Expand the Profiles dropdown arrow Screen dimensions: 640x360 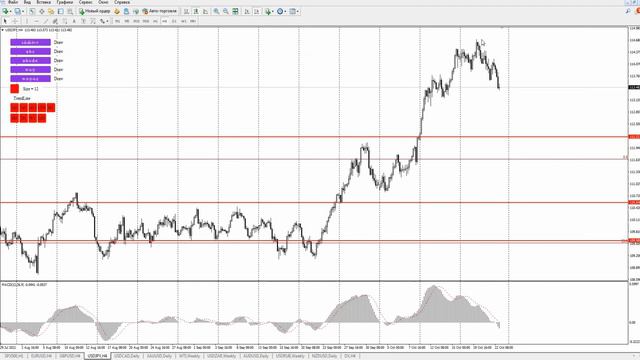(23, 11)
